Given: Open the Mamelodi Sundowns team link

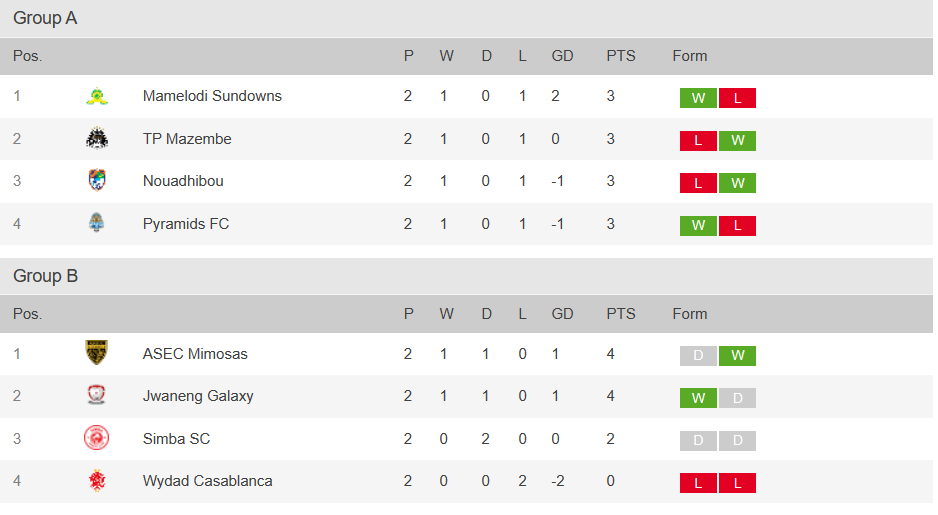Looking at the screenshot, I should point(212,97).
